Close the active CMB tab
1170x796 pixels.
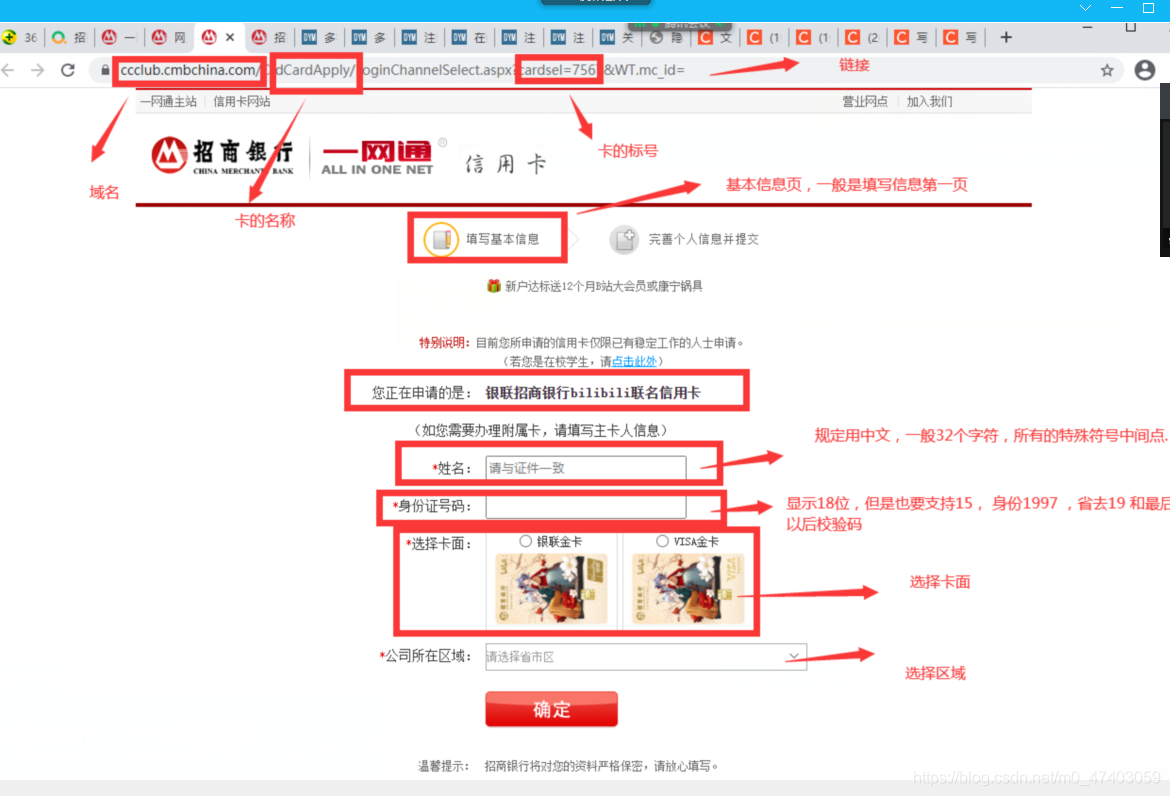[230, 37]
